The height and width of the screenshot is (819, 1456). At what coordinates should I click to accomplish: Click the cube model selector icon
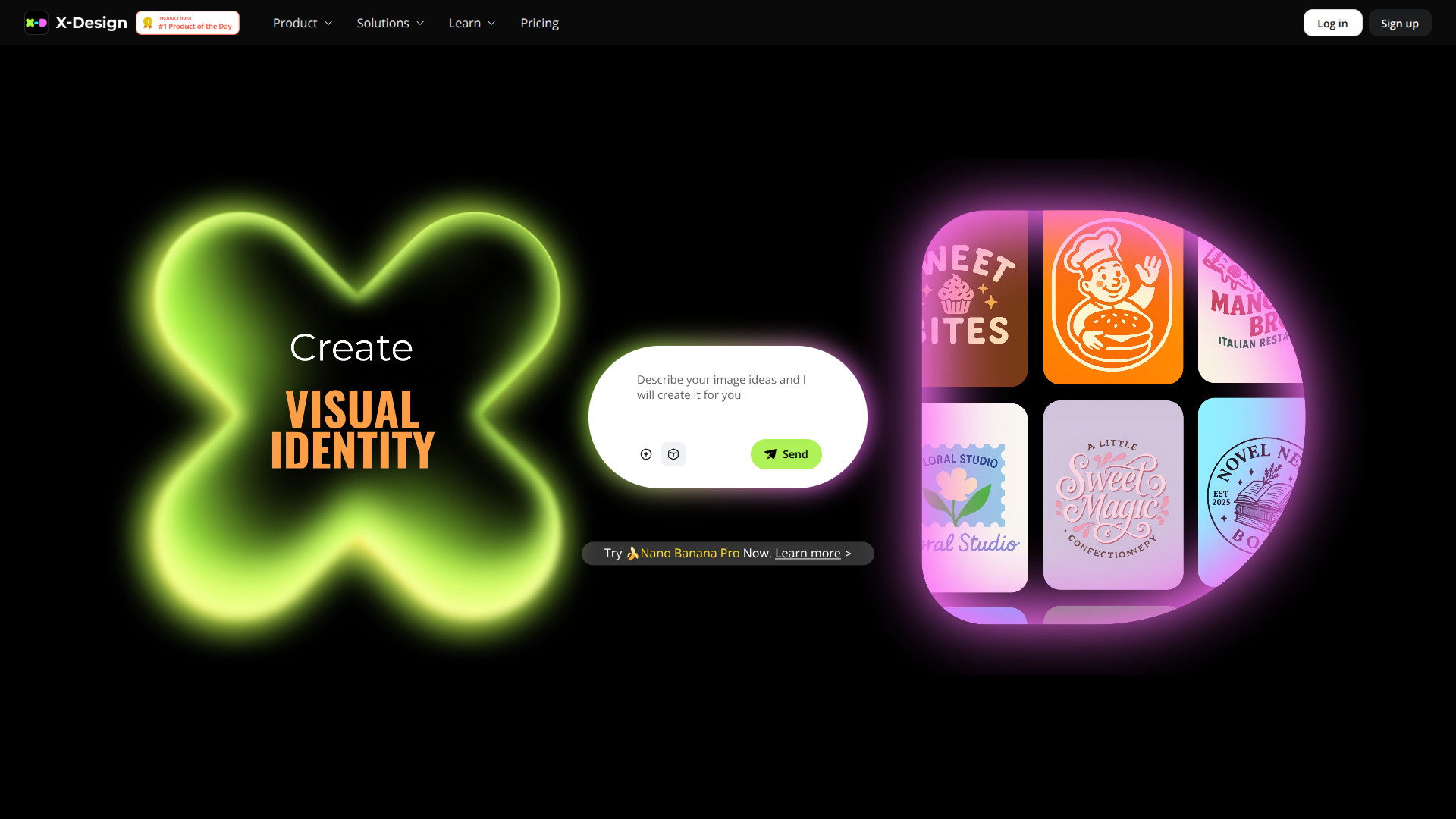click(673, 454)
